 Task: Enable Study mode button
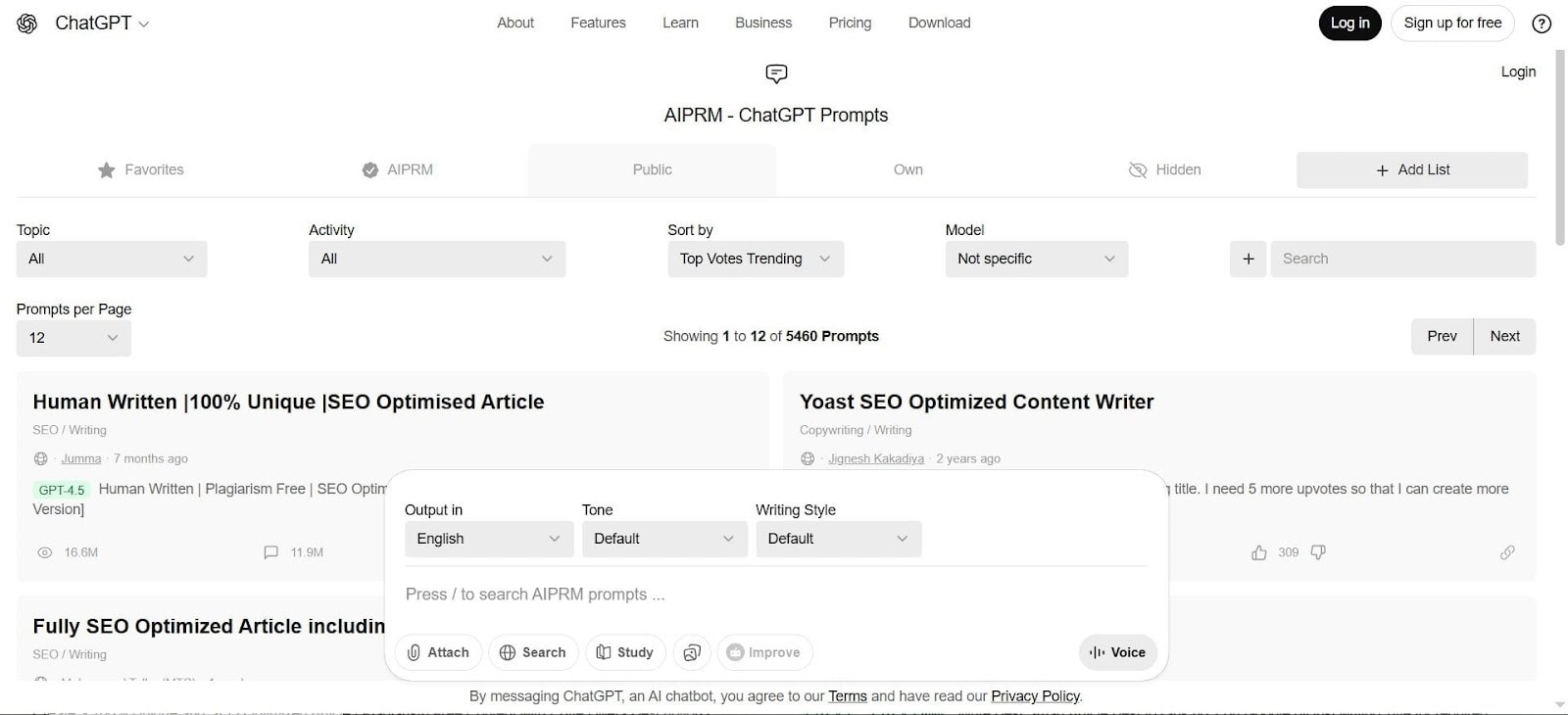(625, 652)
